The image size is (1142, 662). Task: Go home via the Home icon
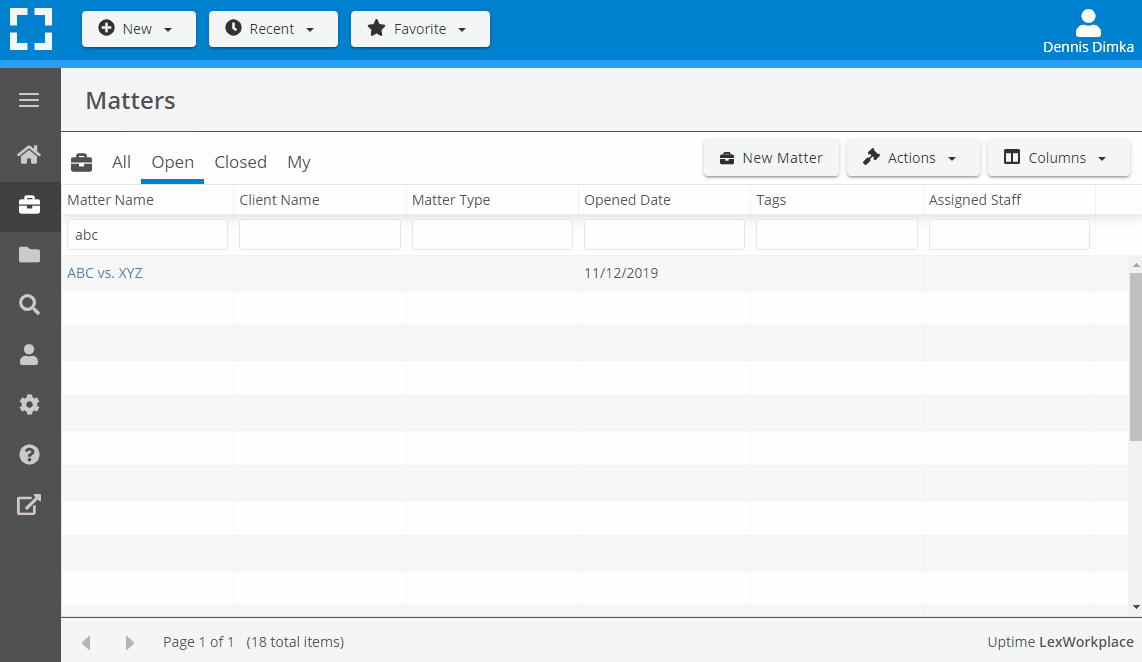tap(29, 155)
